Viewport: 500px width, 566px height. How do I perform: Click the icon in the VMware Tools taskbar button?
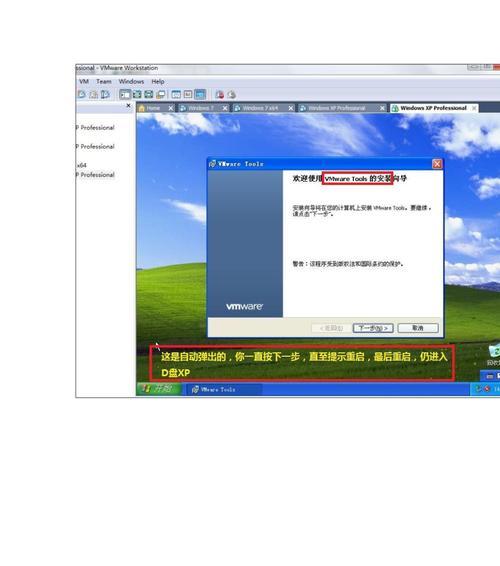(195, 389)
